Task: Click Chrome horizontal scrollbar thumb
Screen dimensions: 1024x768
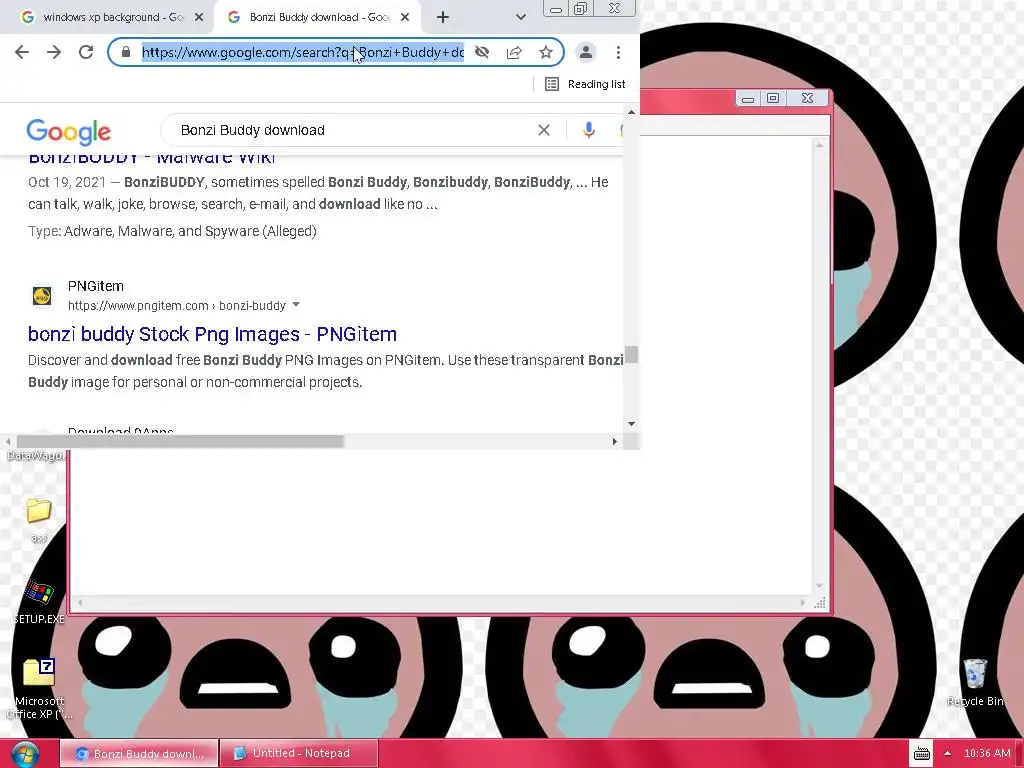Action: point(180,441)
